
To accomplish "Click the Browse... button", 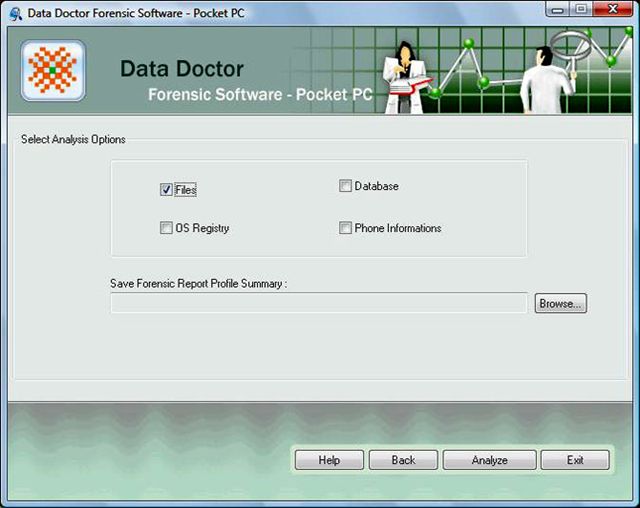I will (560, 303).
